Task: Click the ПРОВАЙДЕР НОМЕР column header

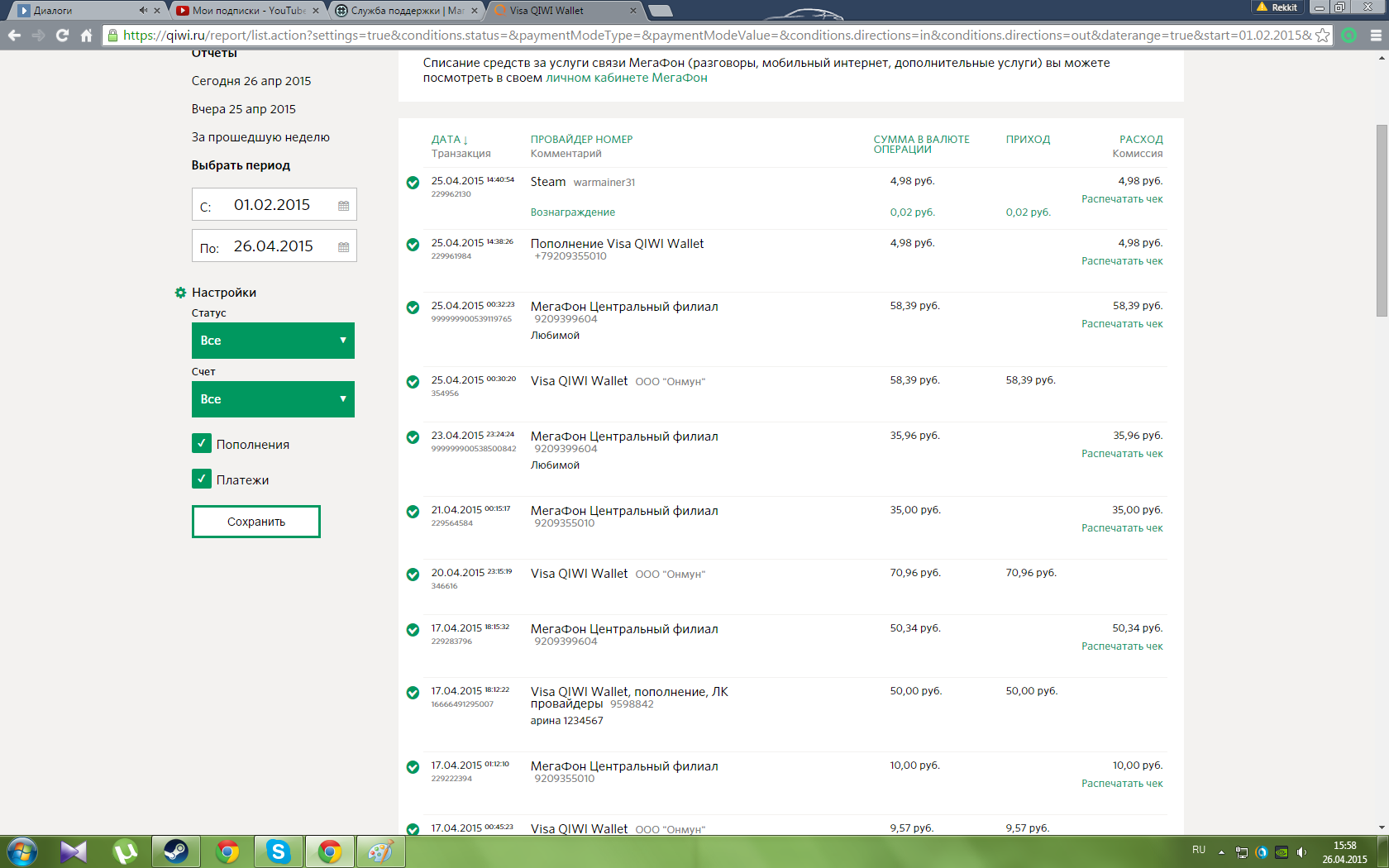Action: coord(581,140)
